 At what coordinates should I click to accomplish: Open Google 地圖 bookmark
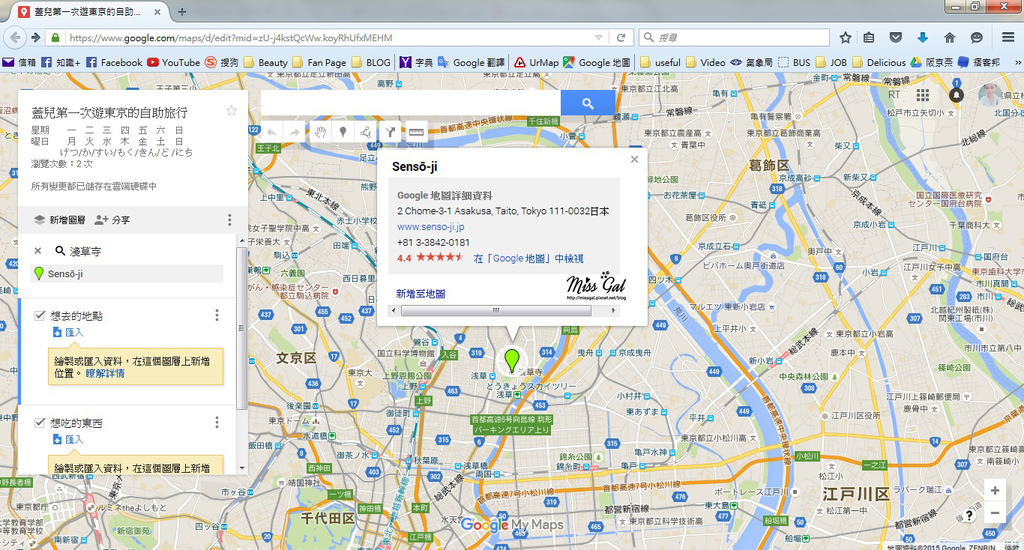tap(597, 63)
